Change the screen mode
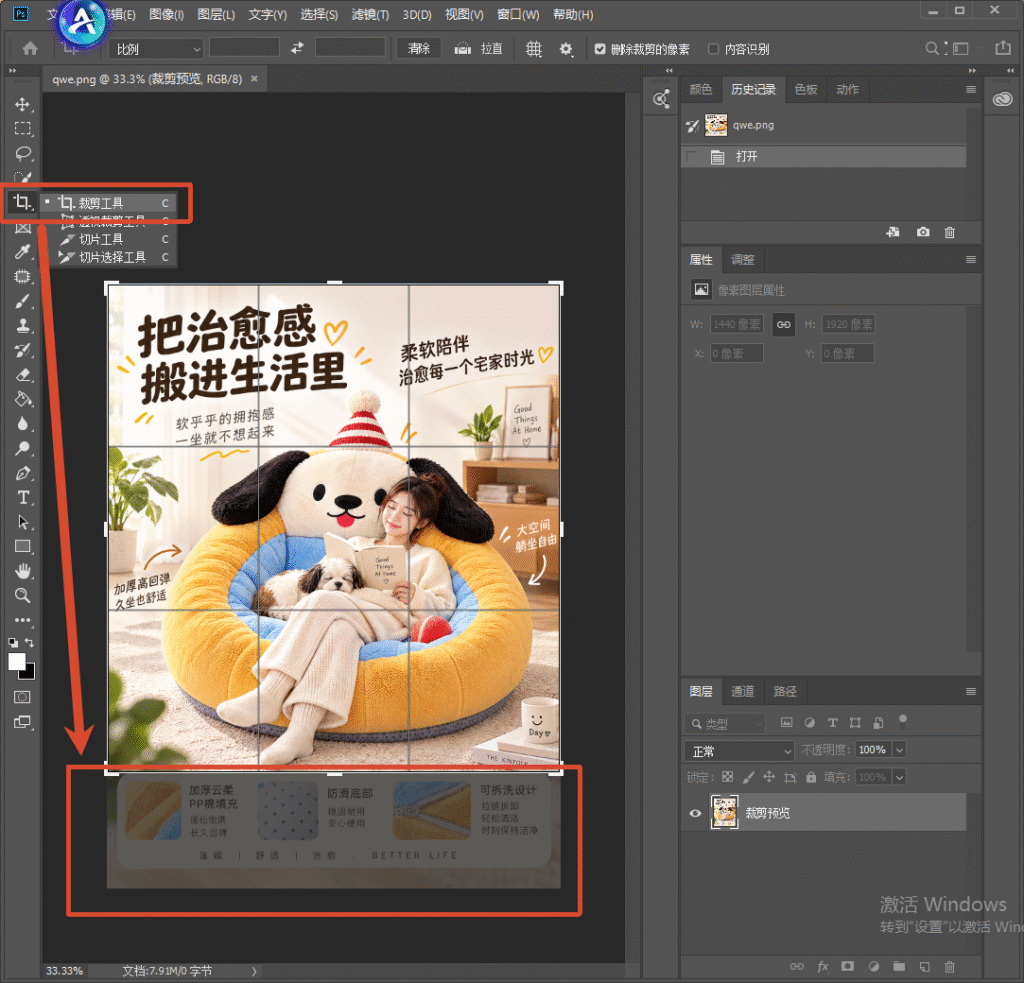The image size is (1024, 983). pyautogui.click(x=22, y=722)
